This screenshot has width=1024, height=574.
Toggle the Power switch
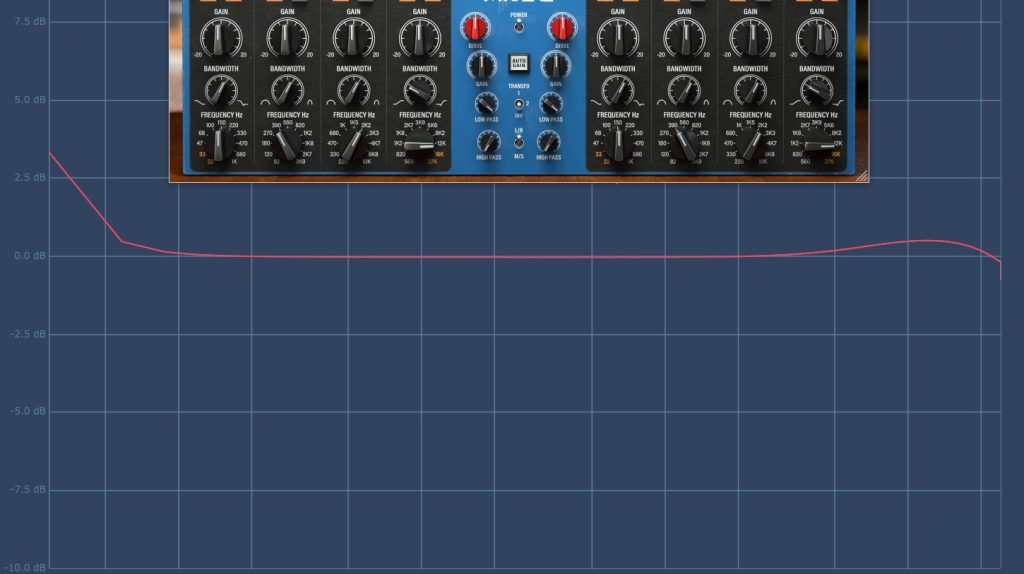coord(518,25)
